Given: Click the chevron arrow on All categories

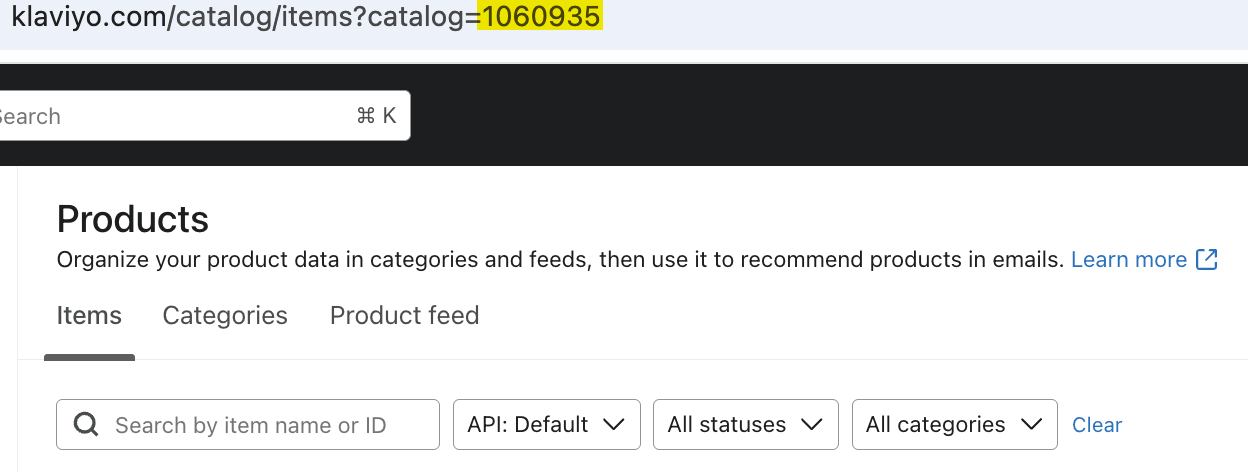Looking at the screenshot, I should coord(1031,425).
